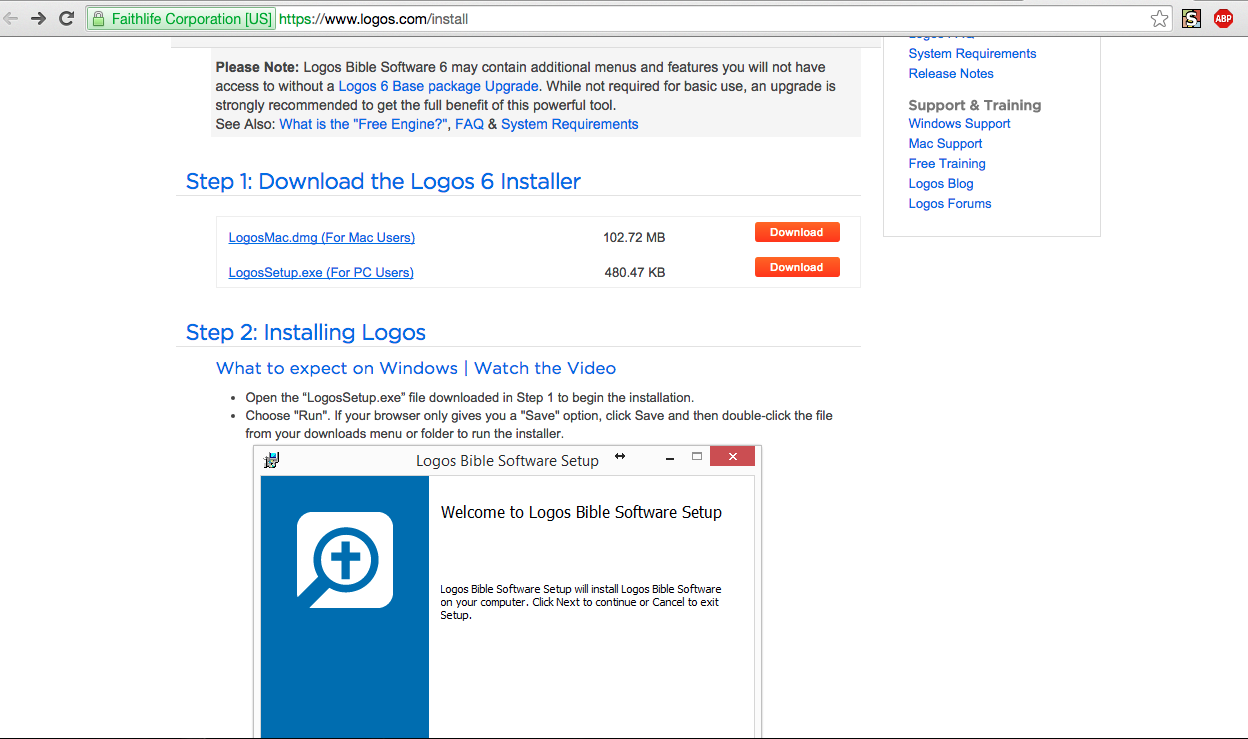The width and height of the screenshot is (1248, 739).
Task: Click Step 1: Download the Logos 6 Installer heading
Action: (x=383, y=181)
